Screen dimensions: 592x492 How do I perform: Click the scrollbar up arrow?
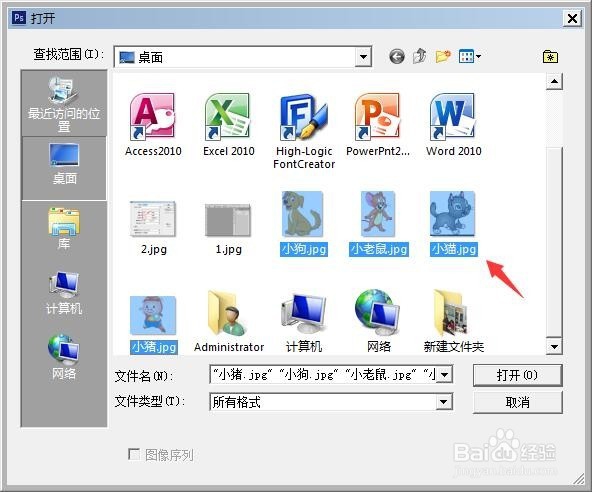pos(554,81)
